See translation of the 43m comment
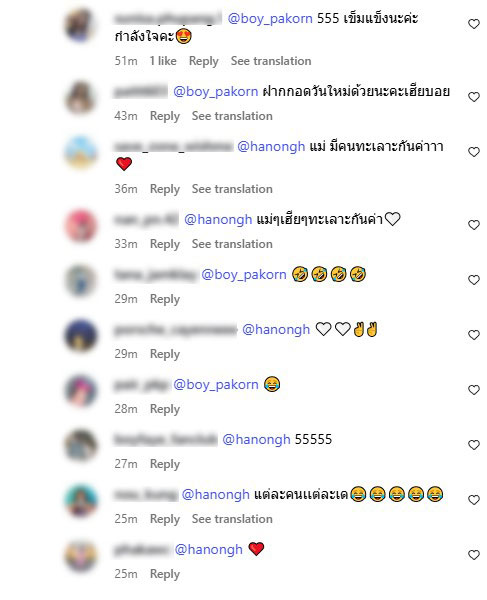487x600 pixels. pyautogui.click(x=232, y=116)
